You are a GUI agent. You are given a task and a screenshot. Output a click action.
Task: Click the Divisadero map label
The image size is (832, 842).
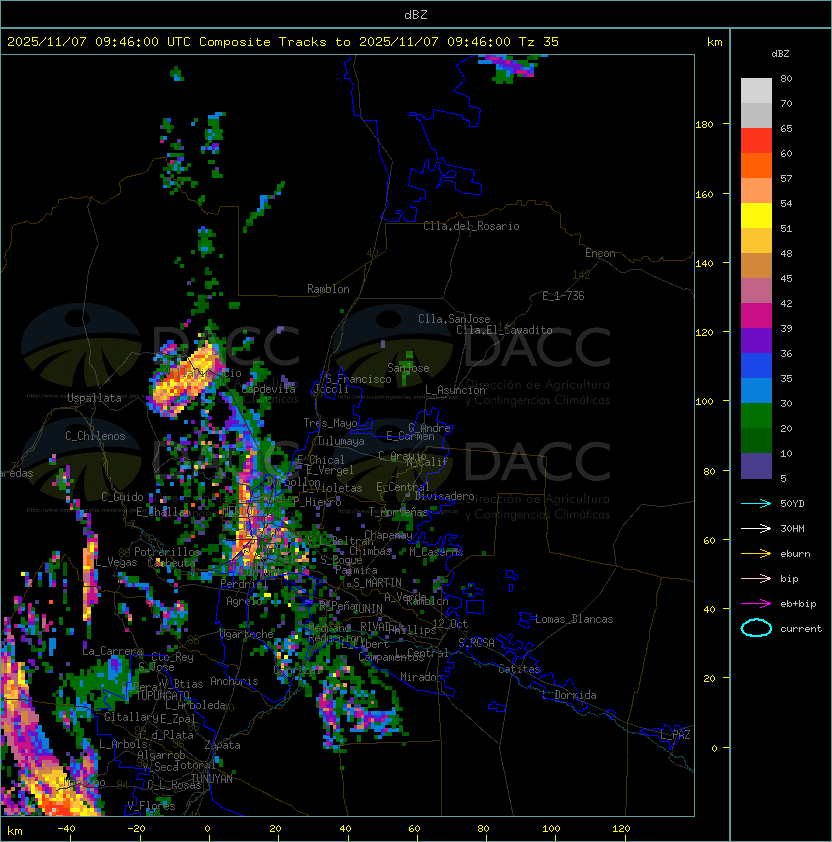(444, 496)
